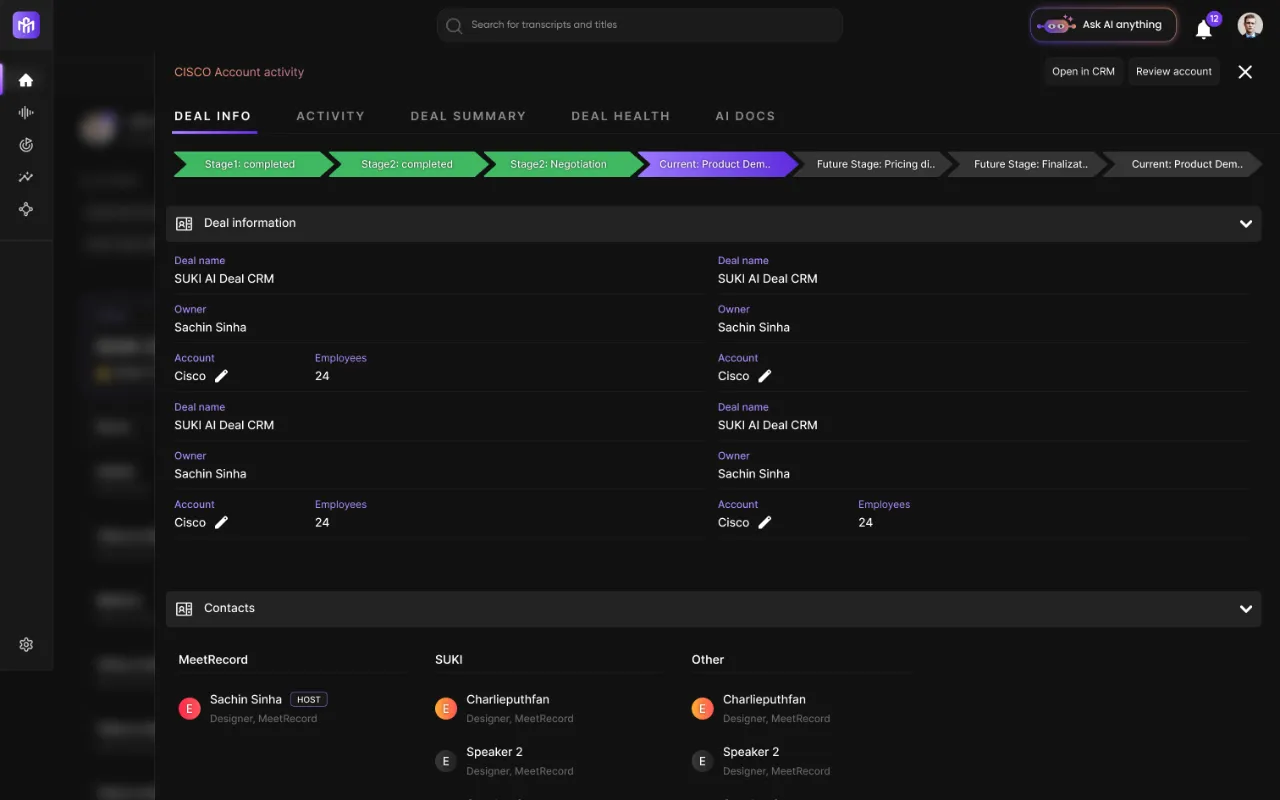Click Sachin Sinha's red avatar
The height and width of the screenshot is (800, 1280).
(x=189, y=709)
